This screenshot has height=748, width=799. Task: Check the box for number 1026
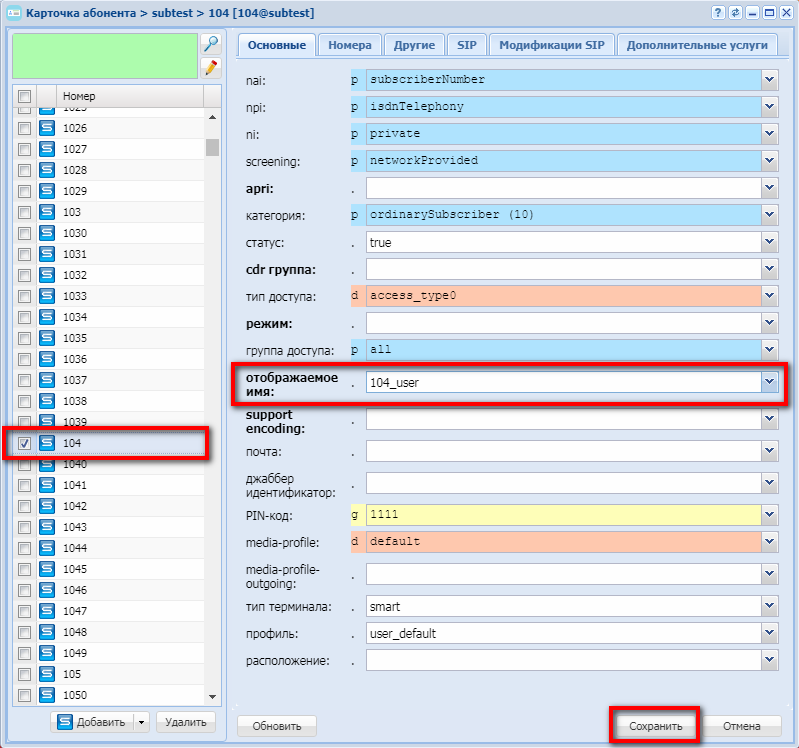pos(24,128)
